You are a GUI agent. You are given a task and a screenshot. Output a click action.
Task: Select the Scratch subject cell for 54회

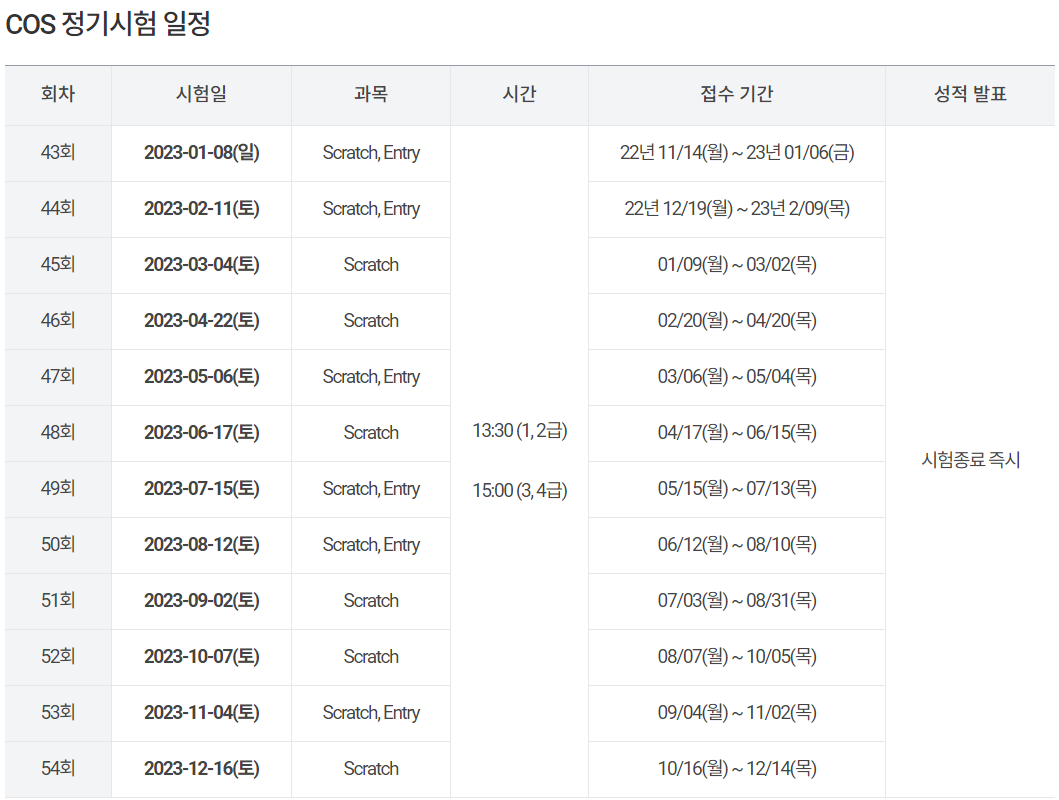[371, 768]
